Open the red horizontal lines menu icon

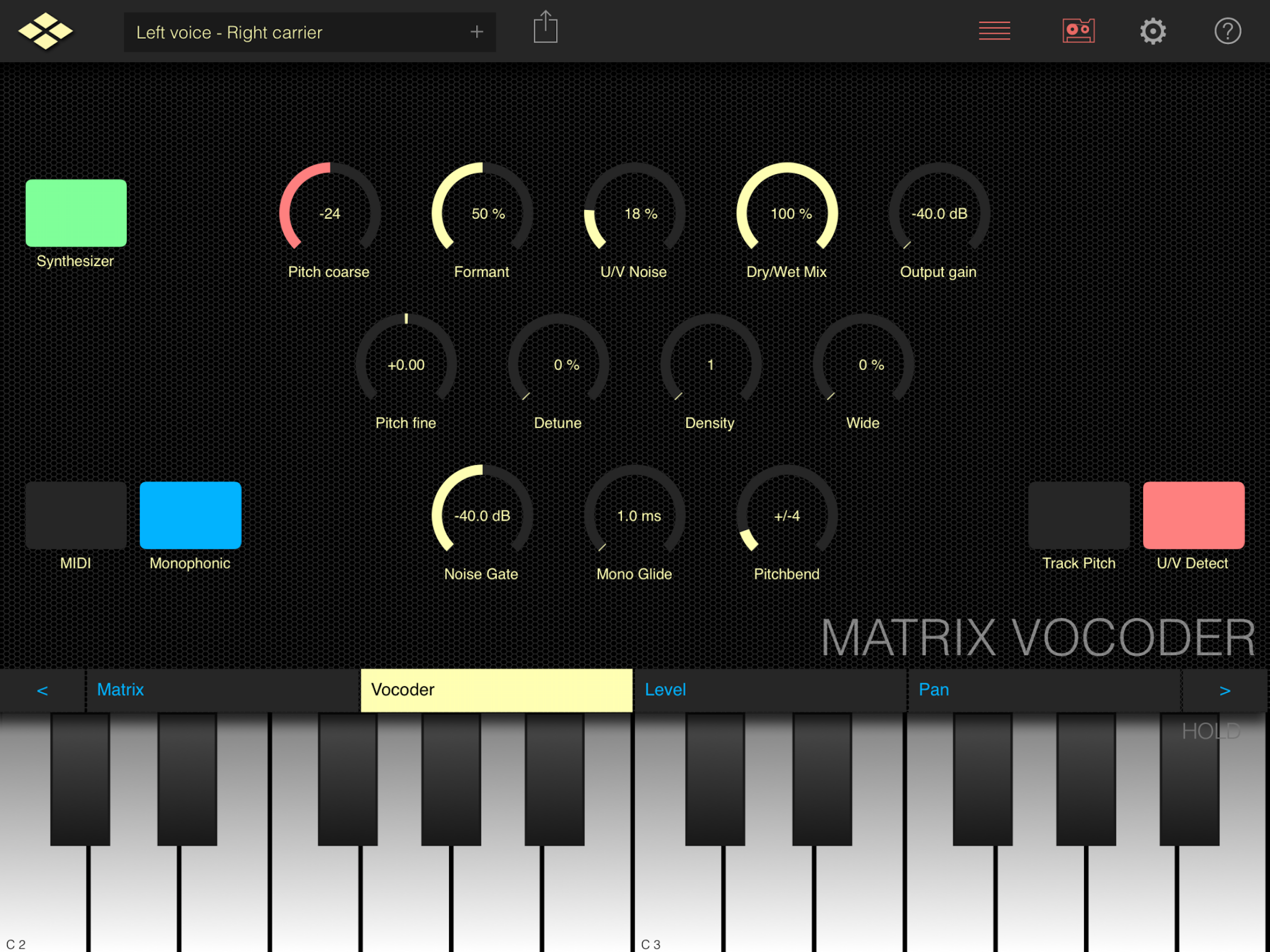tap(994, 31)
